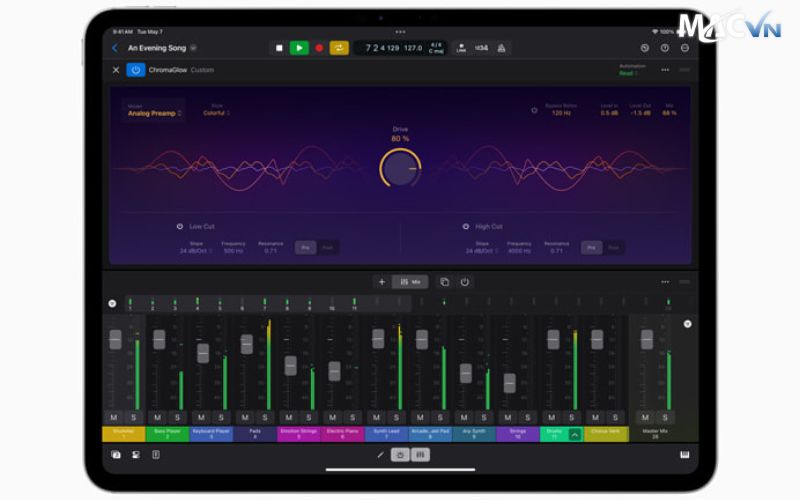Mute the Drummer track
800x500 pixels.
click(114, 417)
